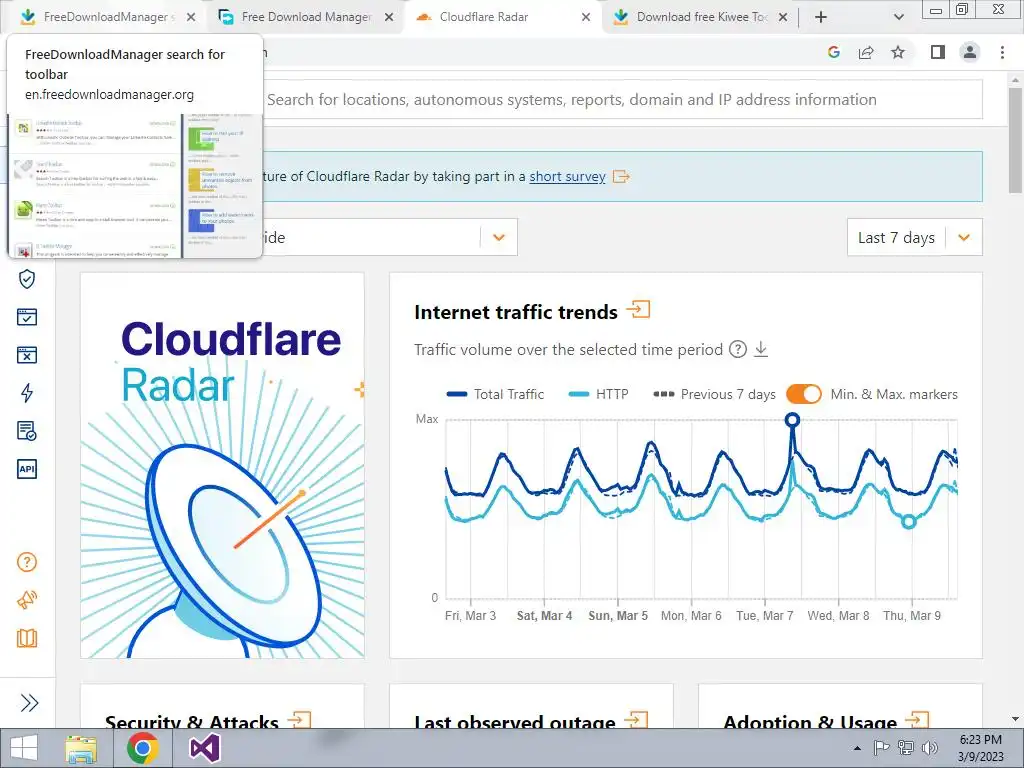This screenshot has width=1024, height=768.
Task: Toggle Total Traffic legend series
Action: pyautogui.click(x=496, y=394)
